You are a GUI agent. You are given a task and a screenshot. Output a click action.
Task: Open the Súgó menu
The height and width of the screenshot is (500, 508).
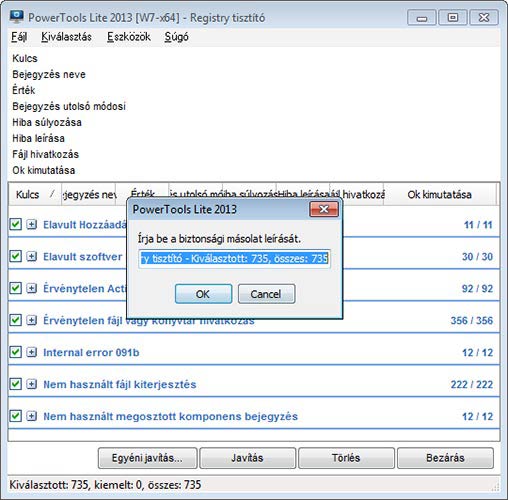coord(176,37)
